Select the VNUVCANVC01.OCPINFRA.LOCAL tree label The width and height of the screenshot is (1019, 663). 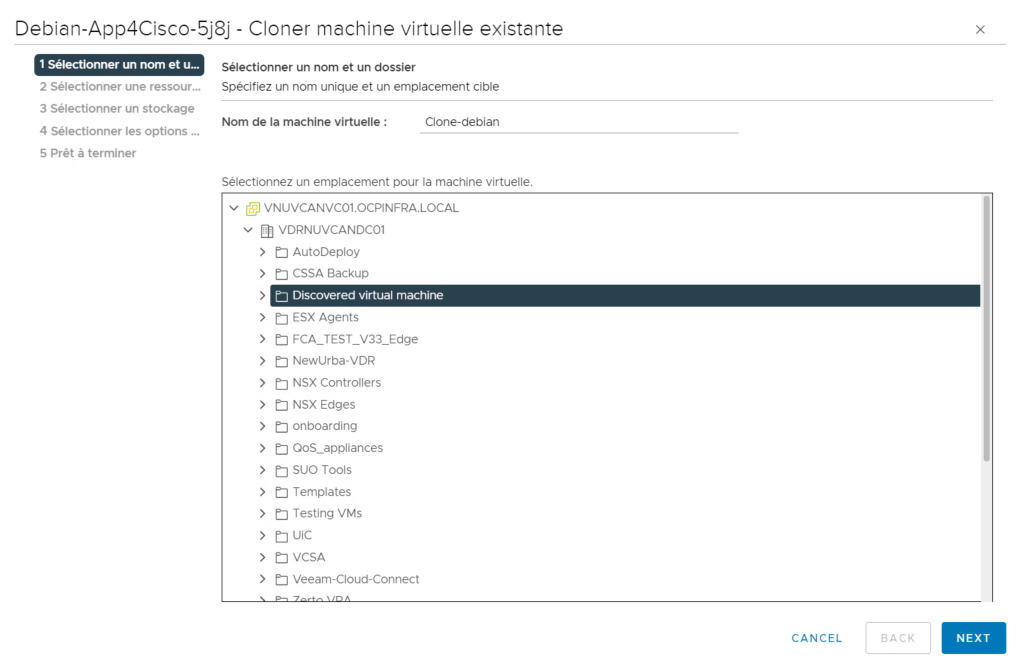361,208
